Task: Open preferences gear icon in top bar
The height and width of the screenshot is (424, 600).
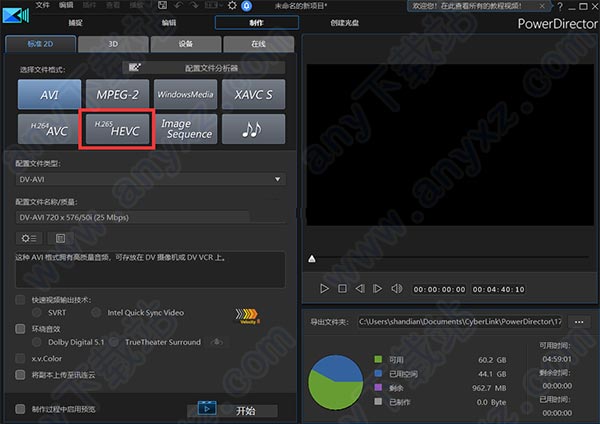Action: click(x=232, y=5)
